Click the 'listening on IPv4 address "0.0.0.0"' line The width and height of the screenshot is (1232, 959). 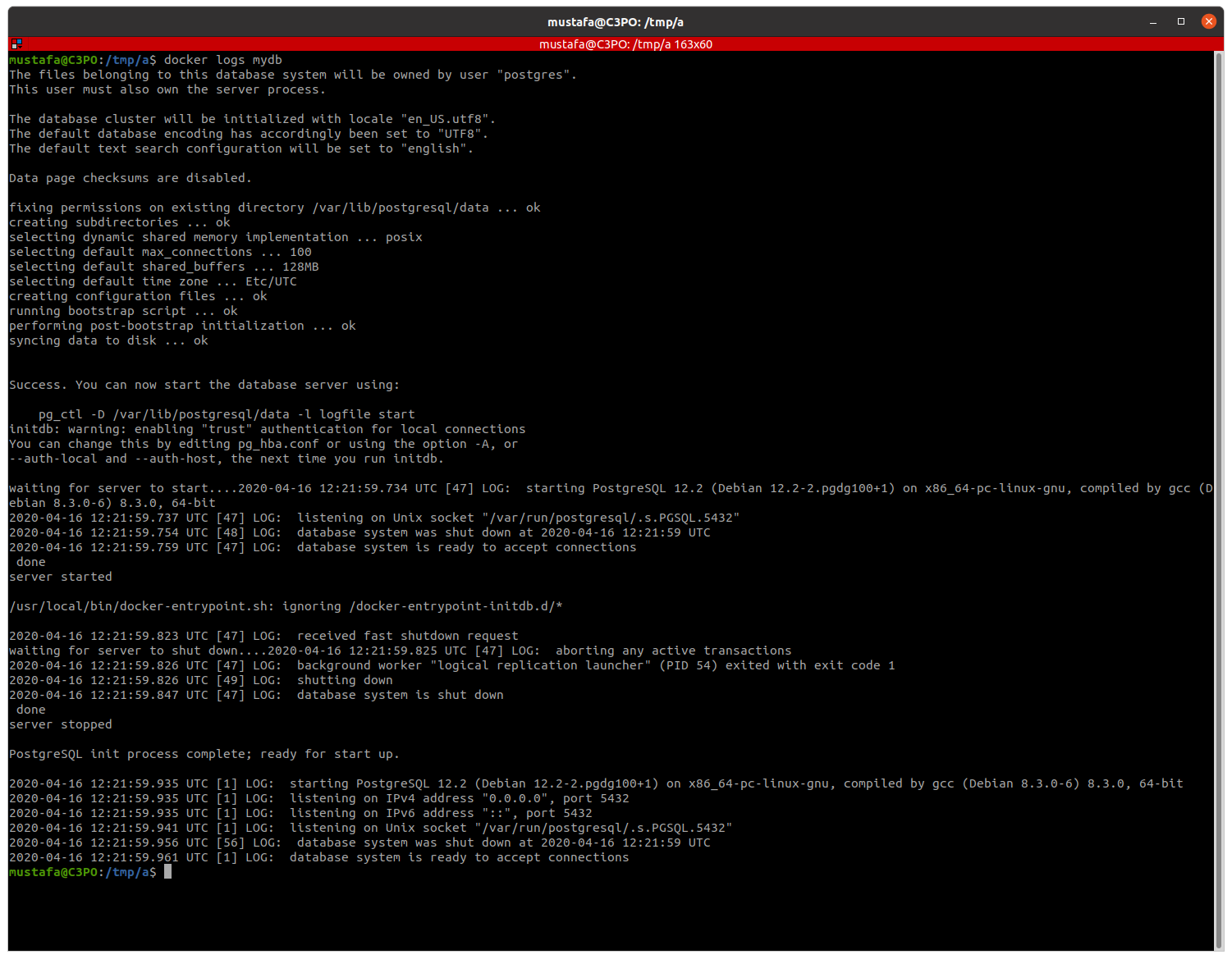pyautogui.click(x=319, y=798)
